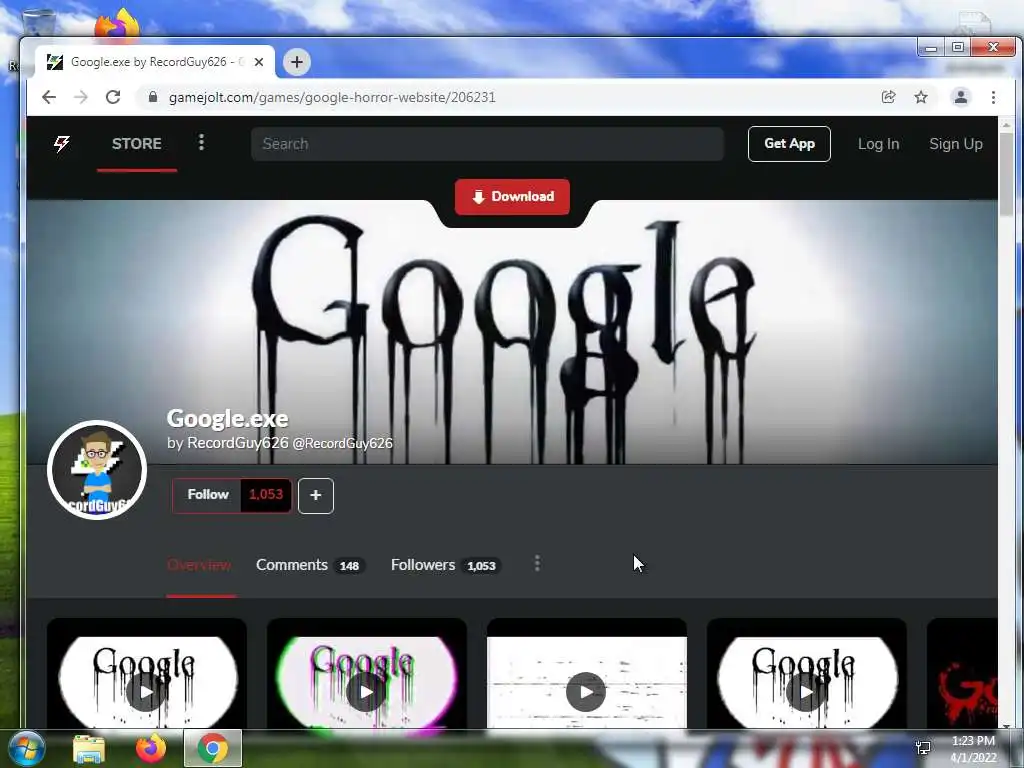Click the taskbar clock 1:23 PM
1024x768 pixels.
(973, 741)
